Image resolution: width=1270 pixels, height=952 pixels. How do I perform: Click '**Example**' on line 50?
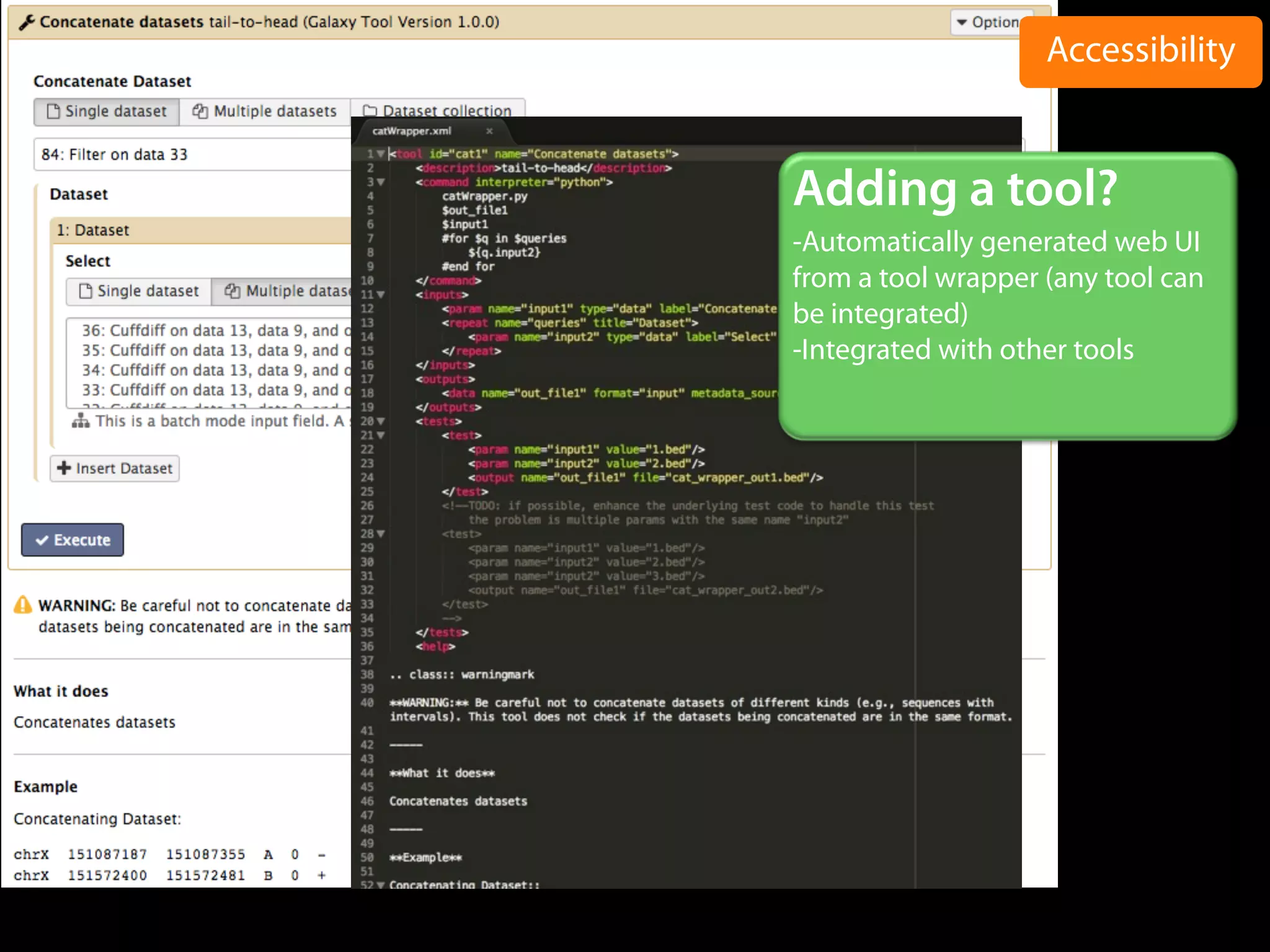(x=425, y=858)
